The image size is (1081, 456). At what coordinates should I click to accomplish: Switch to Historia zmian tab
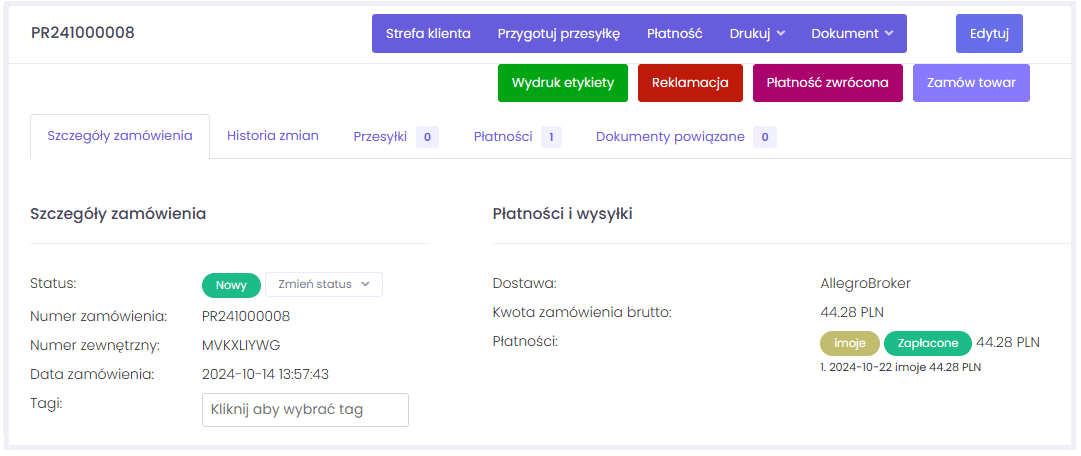273,136
